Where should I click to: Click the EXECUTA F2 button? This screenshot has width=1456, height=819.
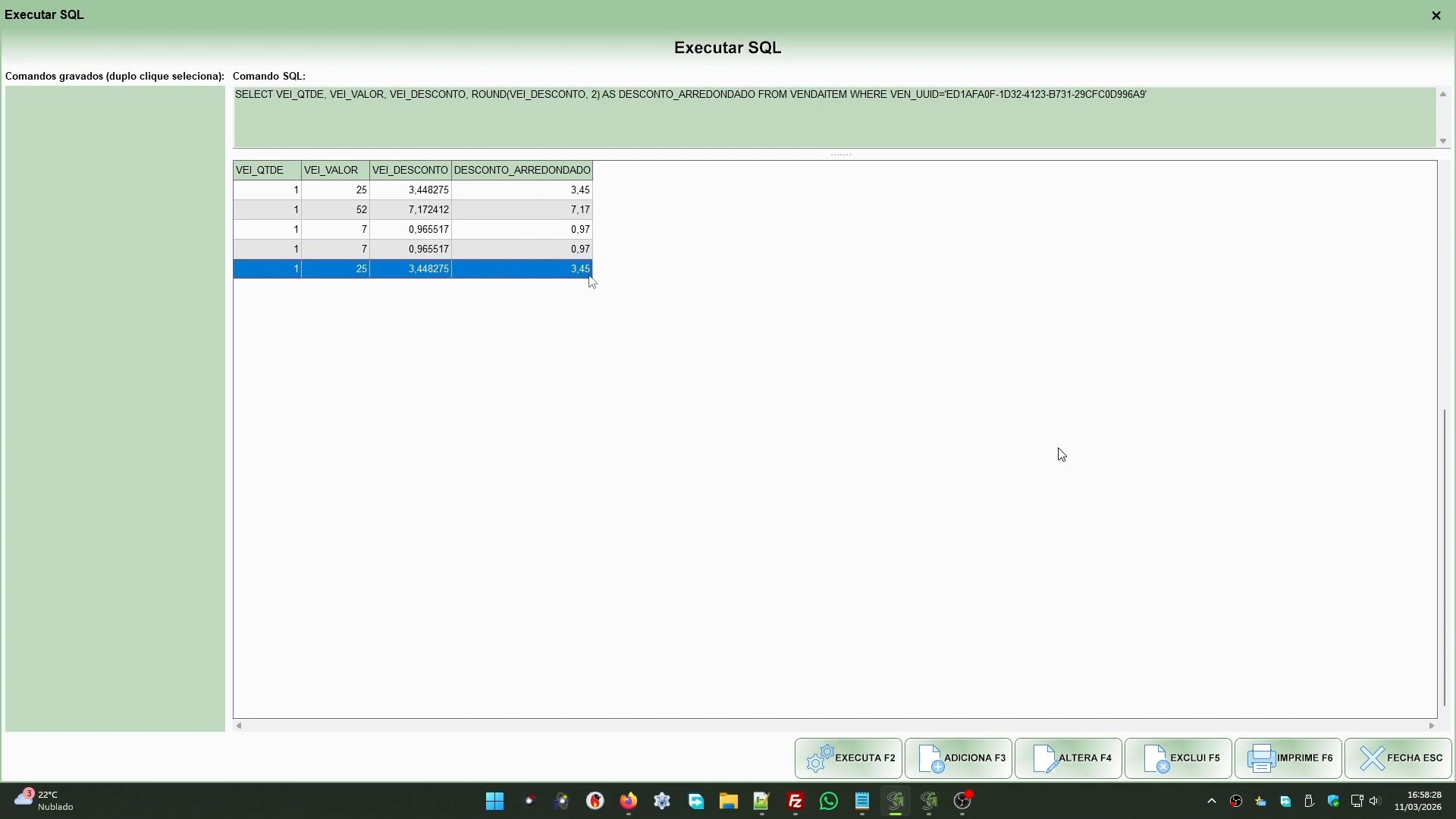coord(849,758)
